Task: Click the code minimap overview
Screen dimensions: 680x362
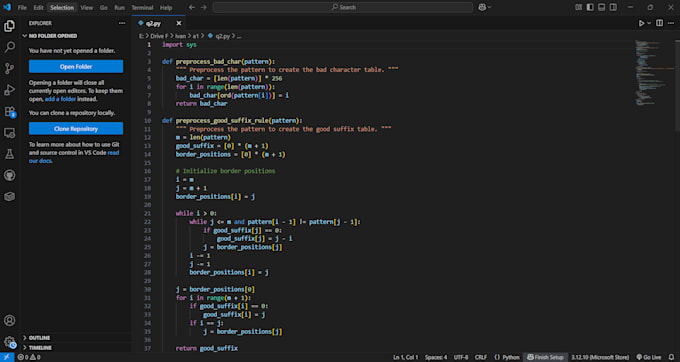Action: click(654, 73)
